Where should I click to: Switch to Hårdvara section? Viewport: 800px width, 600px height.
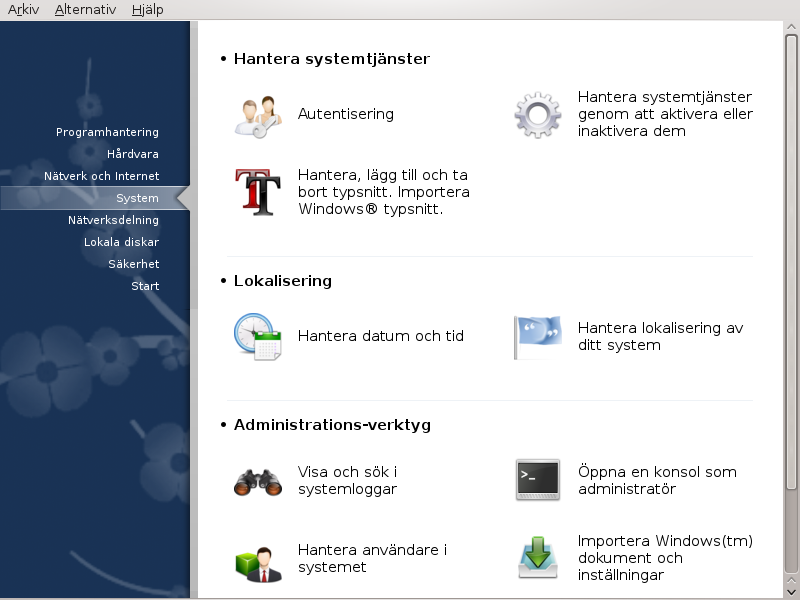(x=133, y=154)
